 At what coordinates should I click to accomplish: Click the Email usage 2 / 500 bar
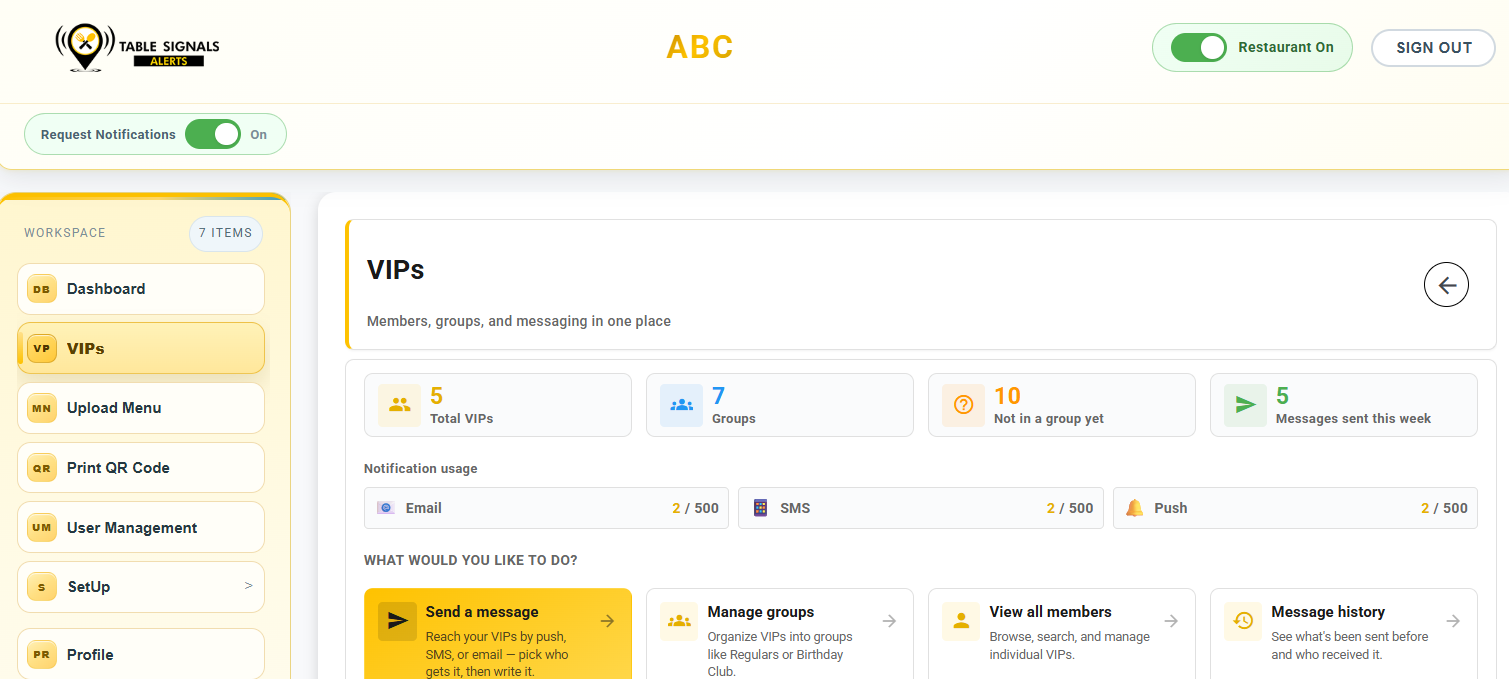pos(546,508)
